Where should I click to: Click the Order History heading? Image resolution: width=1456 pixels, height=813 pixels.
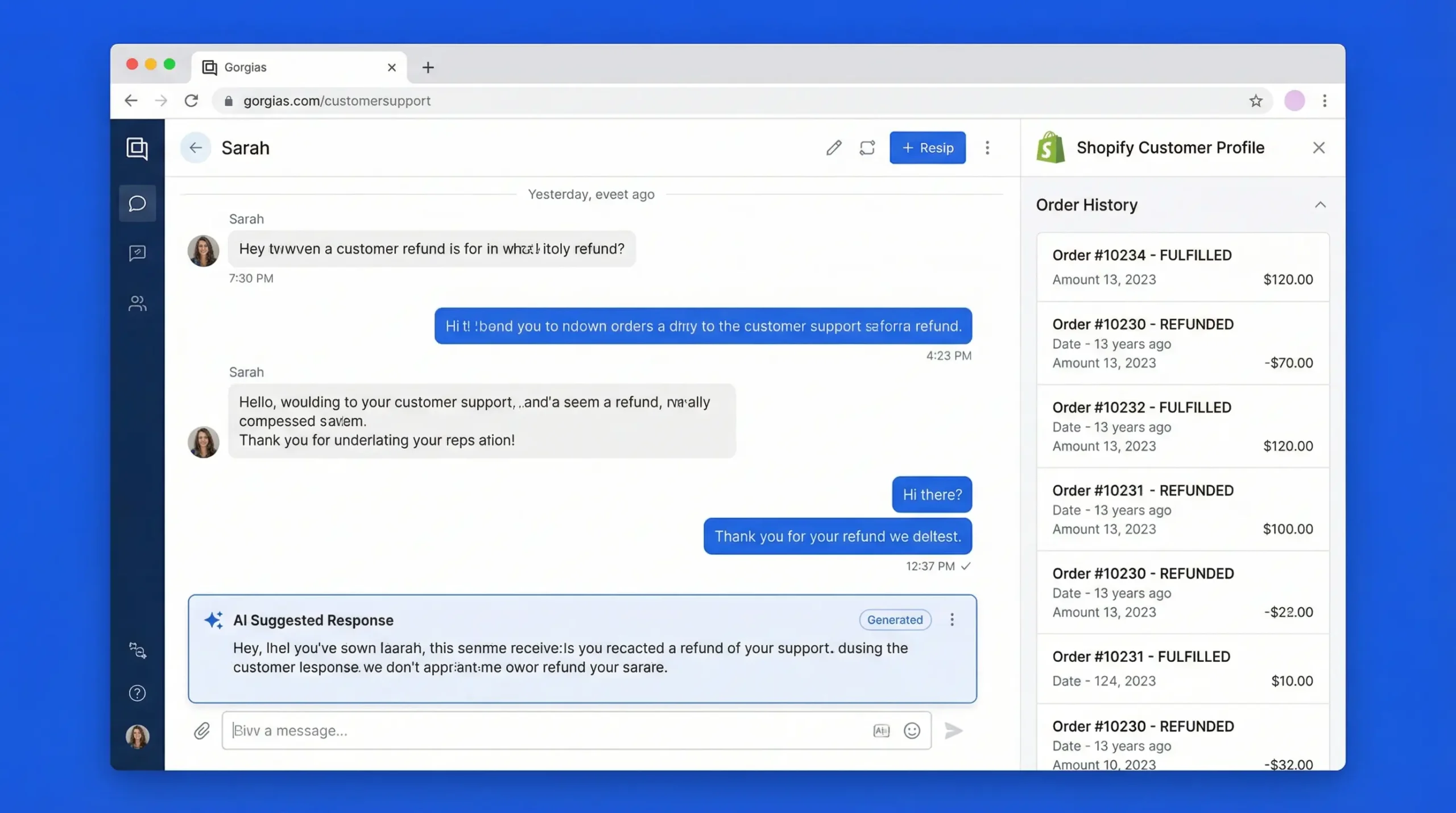pos(1086,205)
